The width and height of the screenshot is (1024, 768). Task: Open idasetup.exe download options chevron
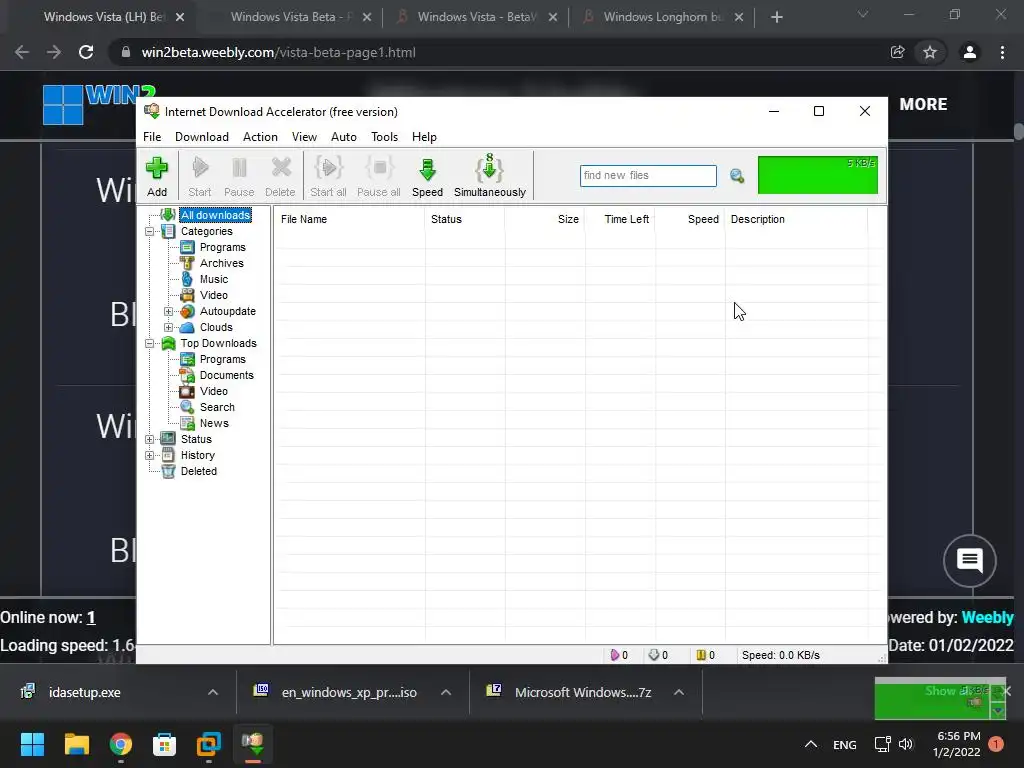pyautogui.click(x=213, y=692)
